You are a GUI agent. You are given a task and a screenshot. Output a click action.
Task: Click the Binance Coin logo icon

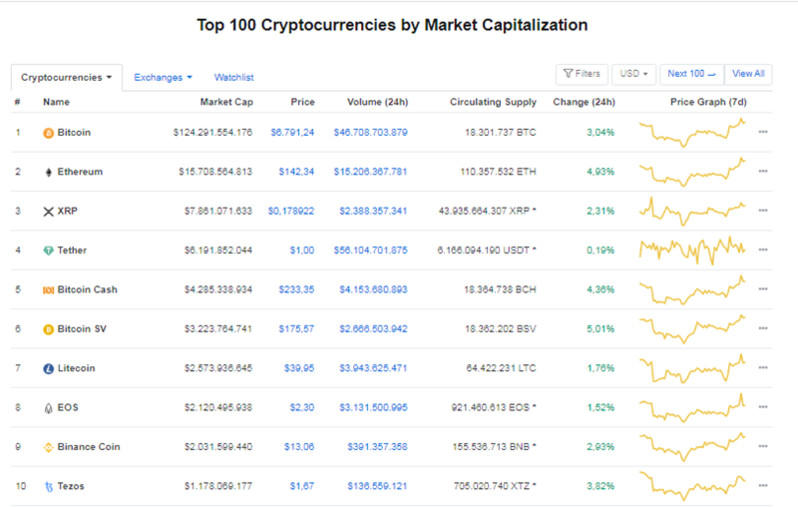[x=48, y=447]
